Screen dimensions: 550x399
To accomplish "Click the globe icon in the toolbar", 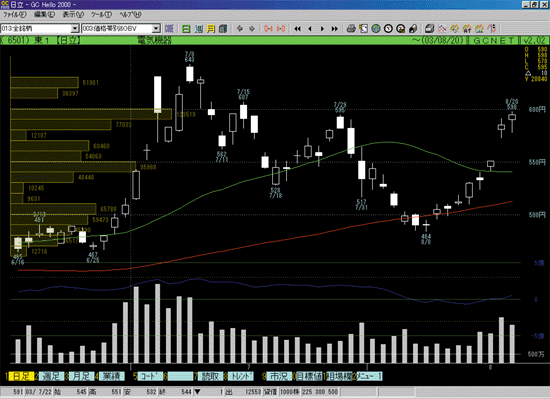I will (376, 29).
